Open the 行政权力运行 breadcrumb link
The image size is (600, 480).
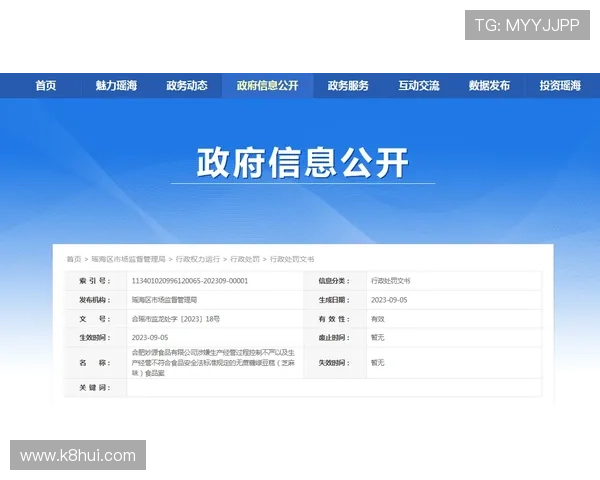point(198,259)
